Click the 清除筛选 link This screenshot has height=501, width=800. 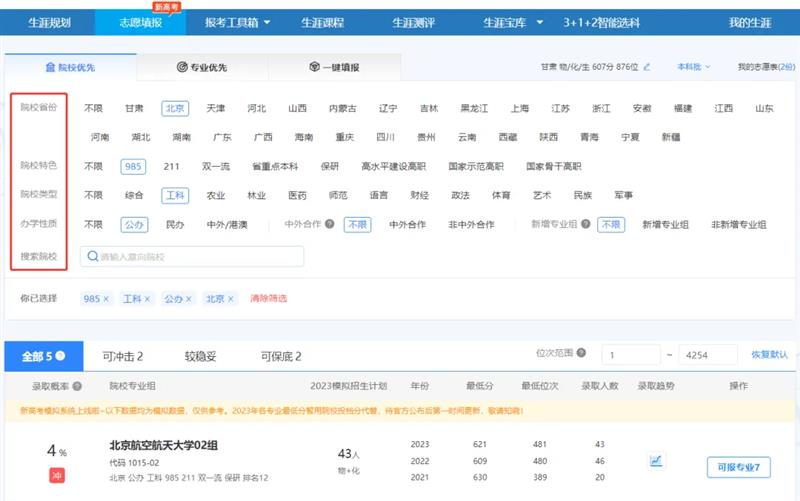click(x=268, y=299)
